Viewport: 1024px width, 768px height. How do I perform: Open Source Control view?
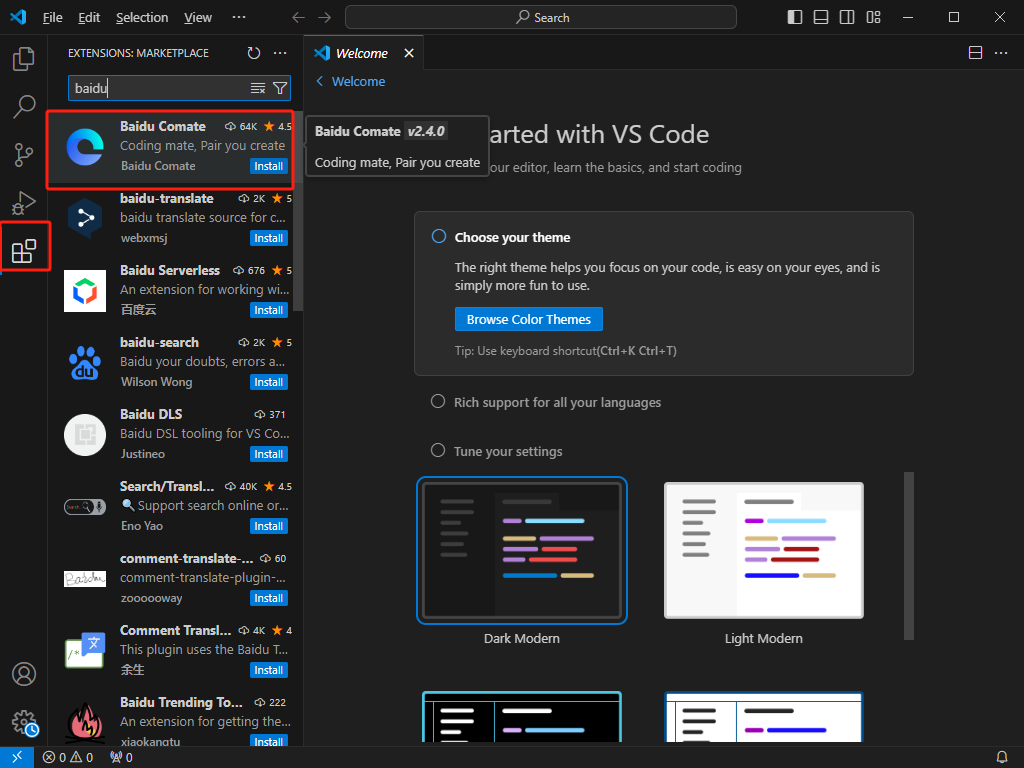tap(24, 155)
